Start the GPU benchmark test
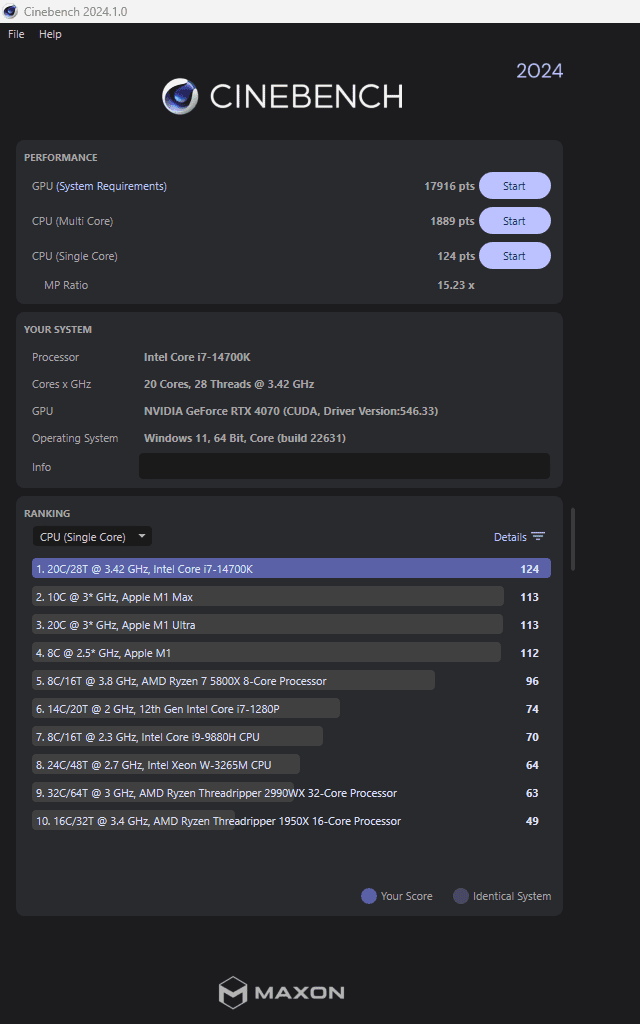Image resolution: width=640 pixels, height=1024 pixels. pyautogui.click(x=515, y=186)
